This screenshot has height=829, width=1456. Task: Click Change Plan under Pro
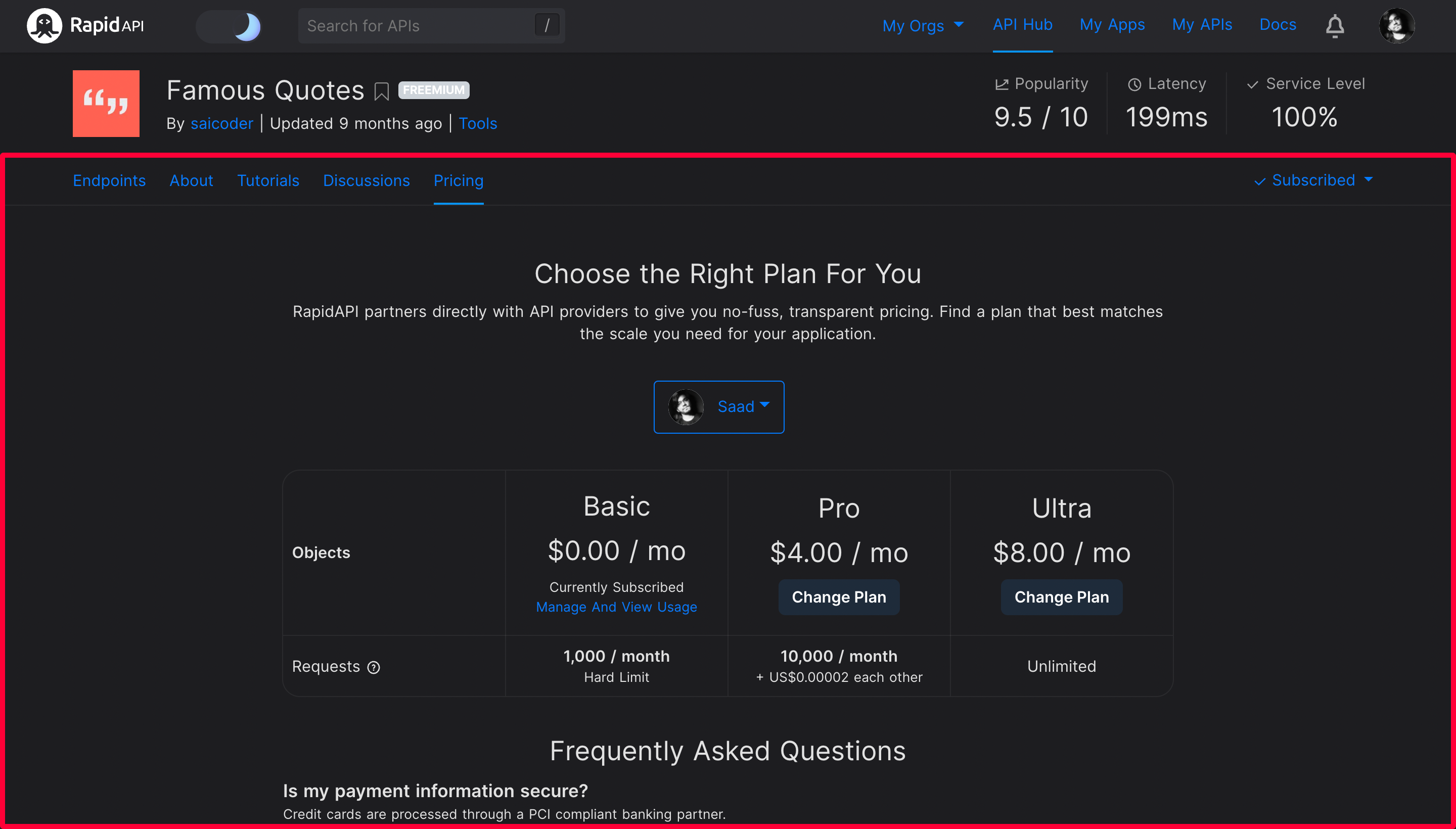(x=838, y=596)
